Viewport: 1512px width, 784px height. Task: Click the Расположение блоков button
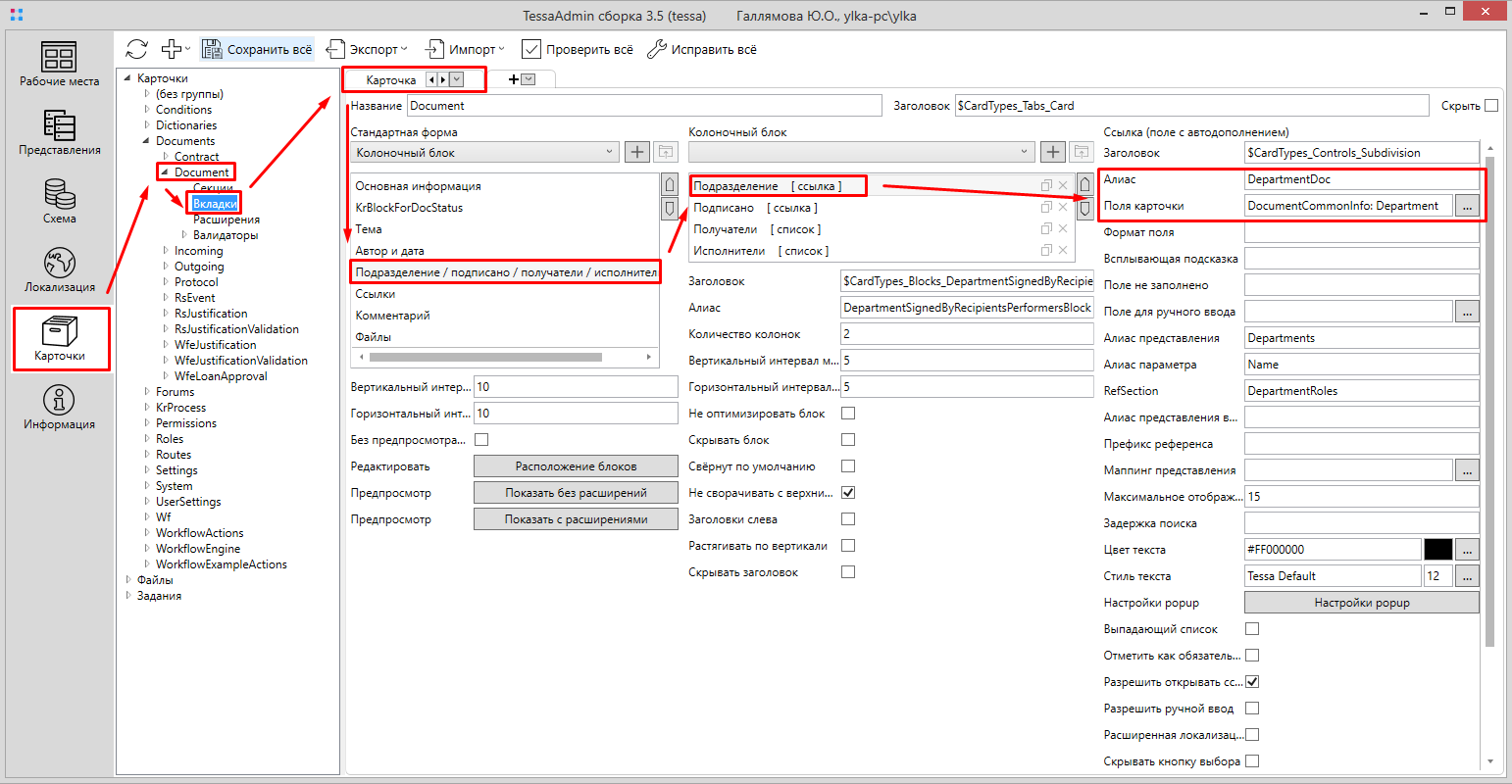click(x=576, y=466)
